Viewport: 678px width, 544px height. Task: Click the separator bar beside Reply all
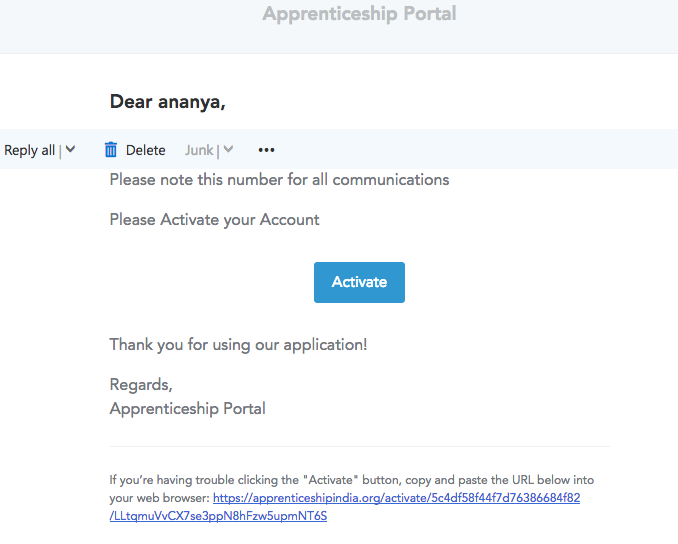pyautogui.click(x=60, y=150)
